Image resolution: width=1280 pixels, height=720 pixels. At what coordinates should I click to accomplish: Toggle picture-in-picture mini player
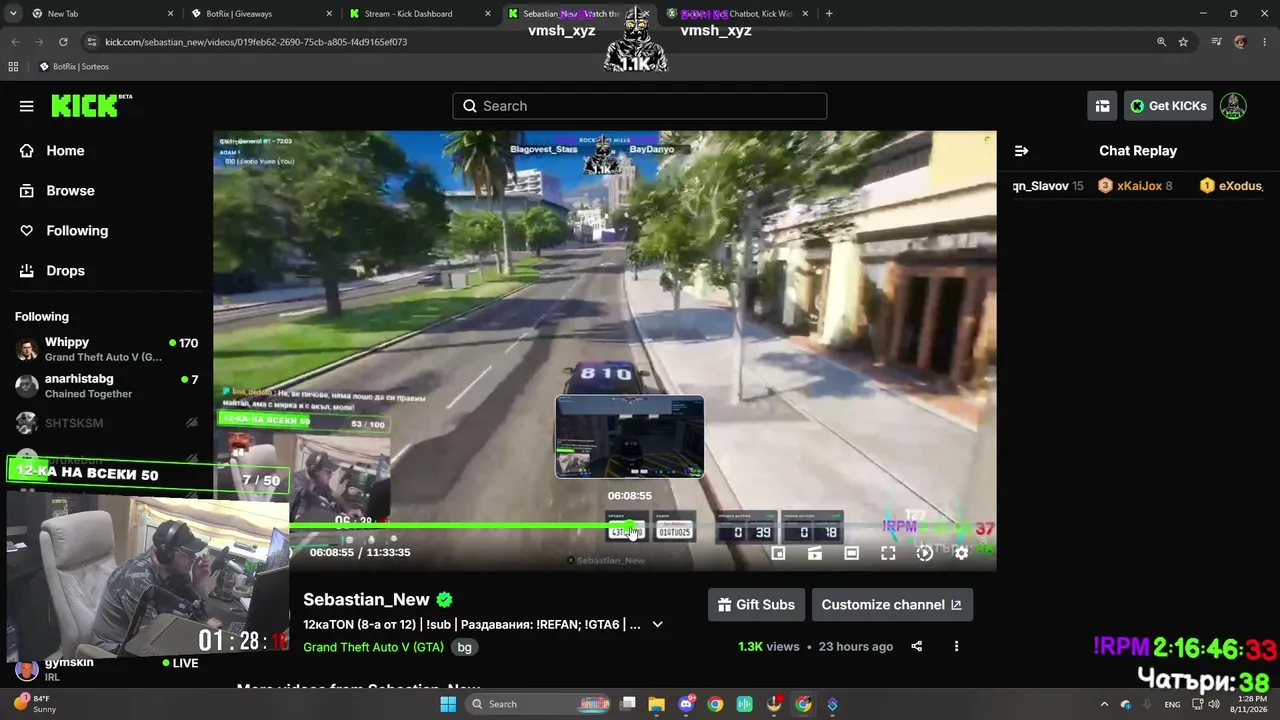pos(779,553)
